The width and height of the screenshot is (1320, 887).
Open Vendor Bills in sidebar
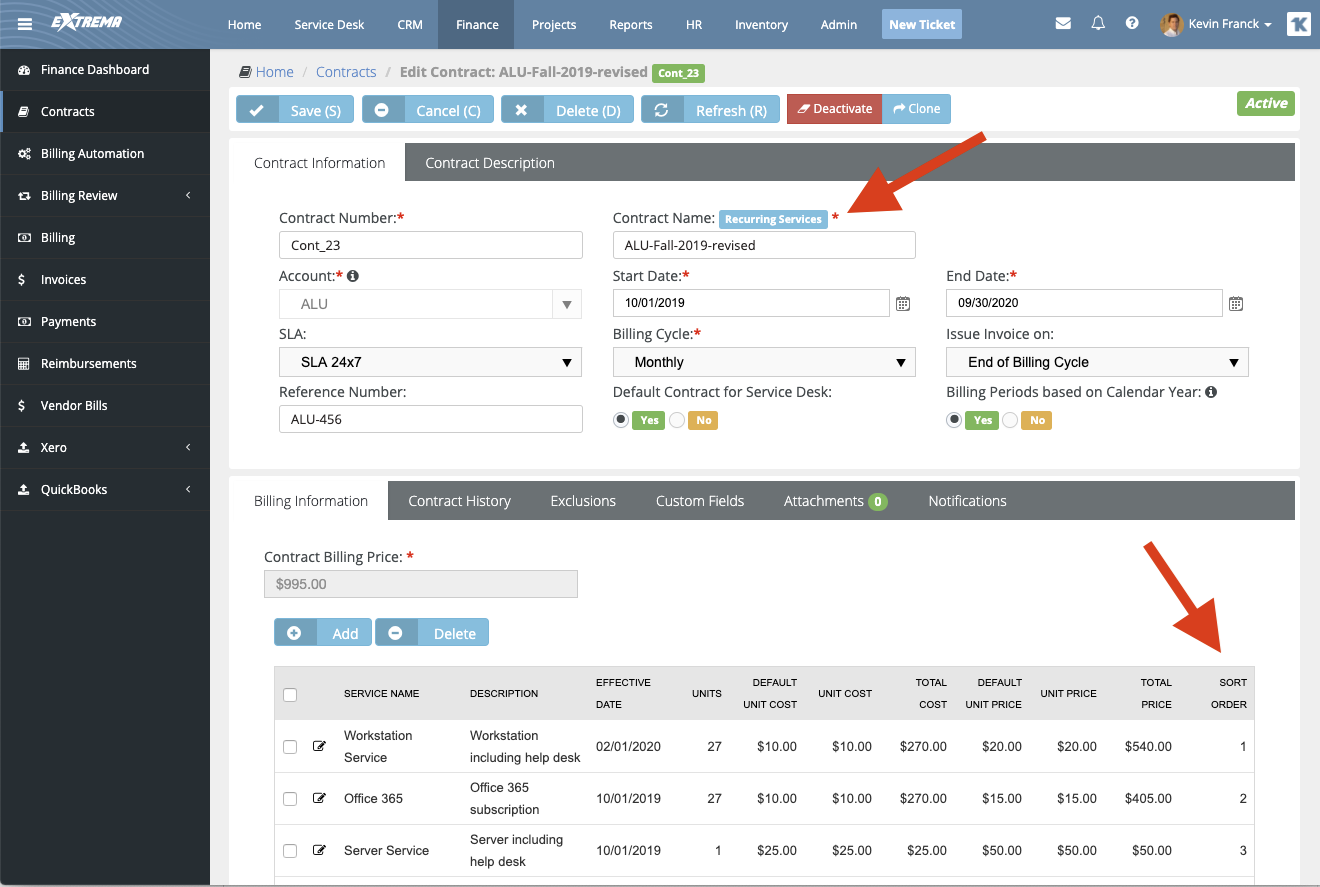tap(105, 406)
